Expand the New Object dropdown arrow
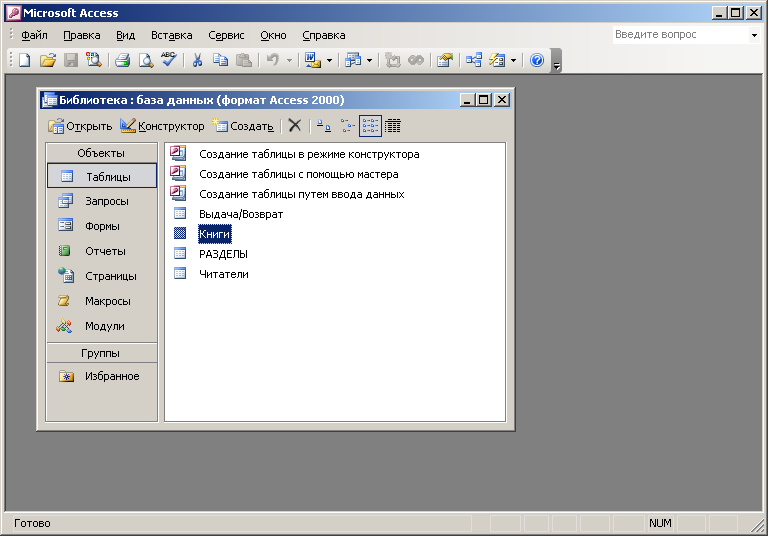 [x=513, y=61]
